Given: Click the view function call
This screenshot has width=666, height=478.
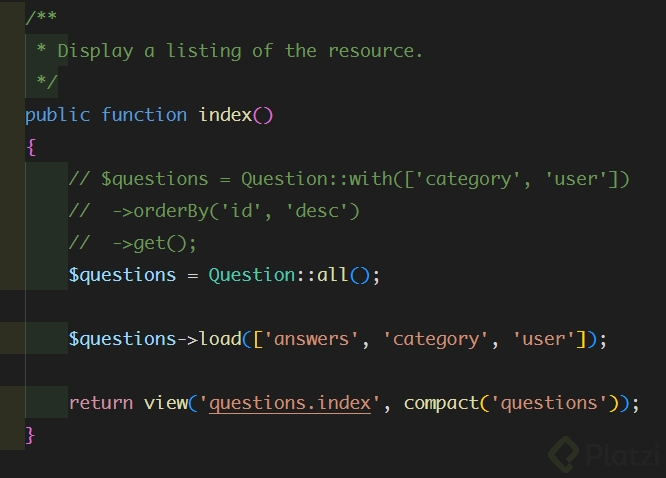Looking at the screenshot, I should tap(165, 403).
